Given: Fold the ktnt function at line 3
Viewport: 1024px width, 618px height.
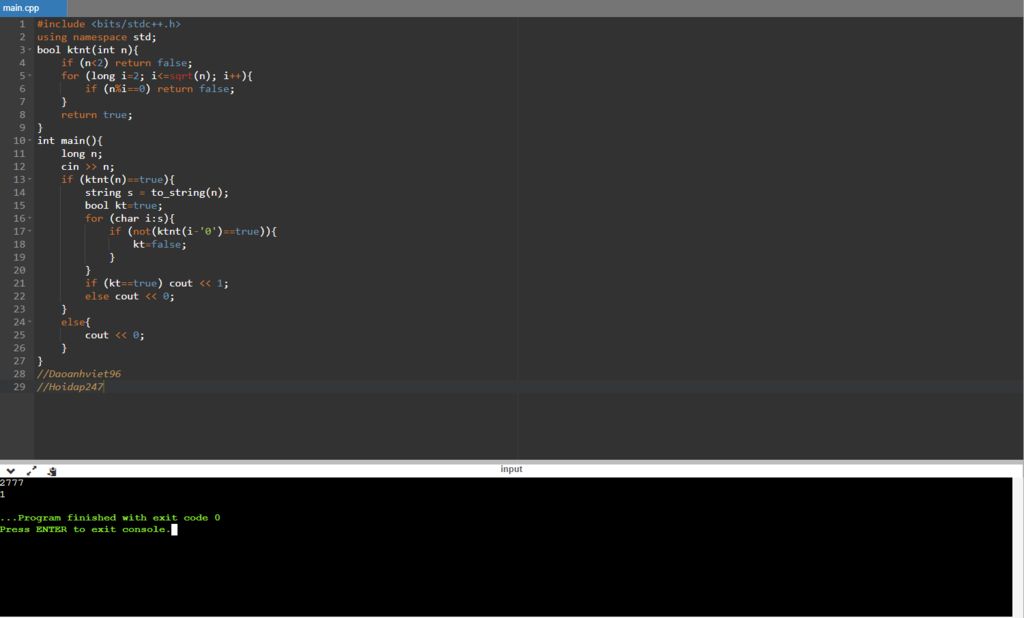Looking at the screenshot, I should [30, 50].
